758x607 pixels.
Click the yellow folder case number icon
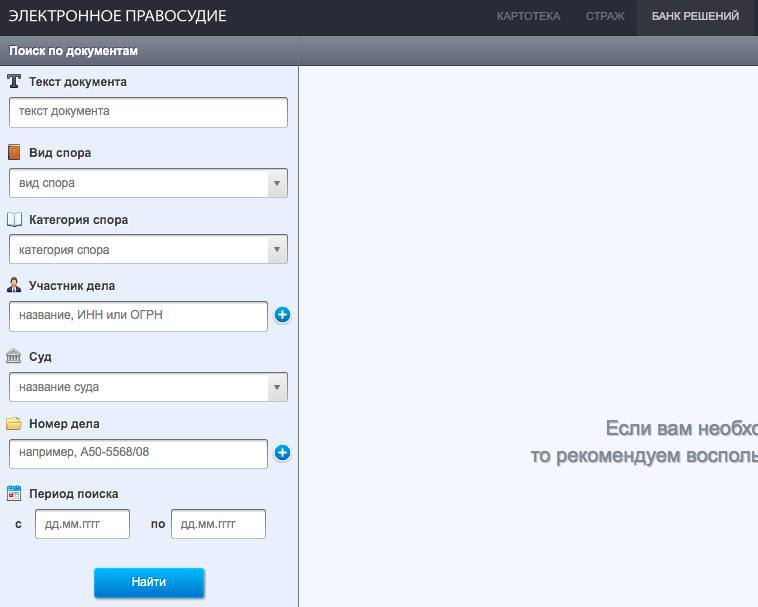[x=14, y=423]
